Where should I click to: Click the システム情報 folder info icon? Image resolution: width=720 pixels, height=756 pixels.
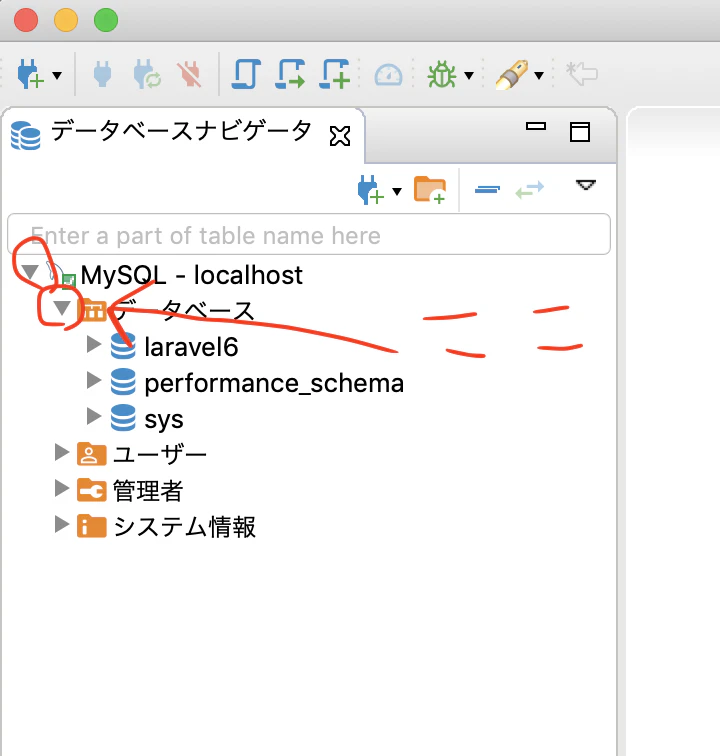point(92,526)
